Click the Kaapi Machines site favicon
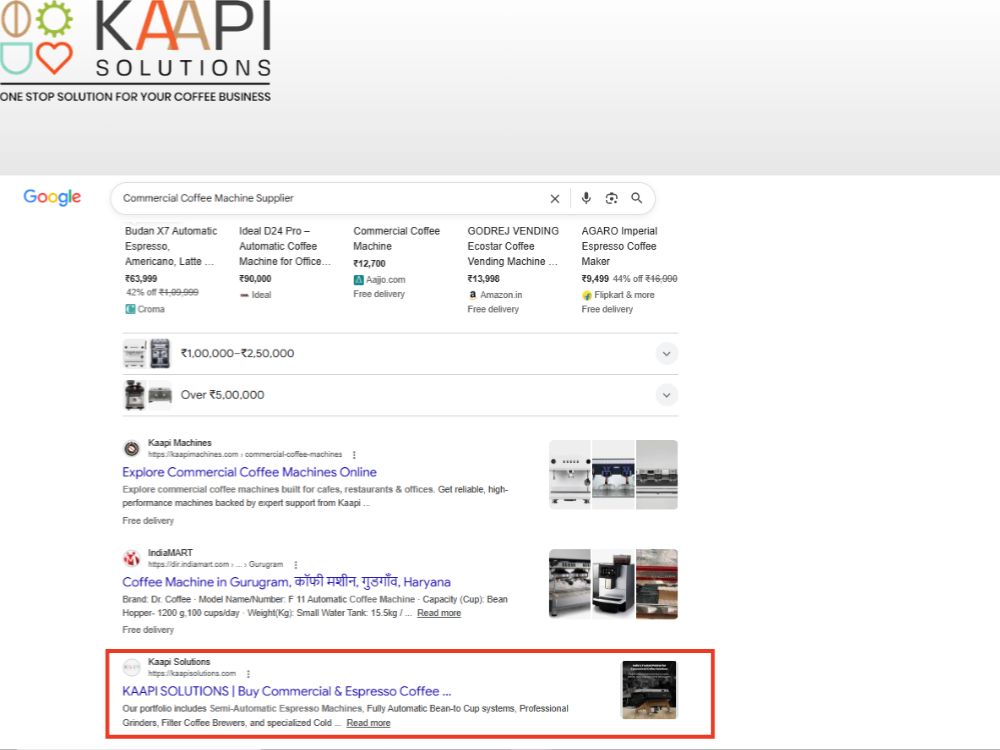 (131, 448)
